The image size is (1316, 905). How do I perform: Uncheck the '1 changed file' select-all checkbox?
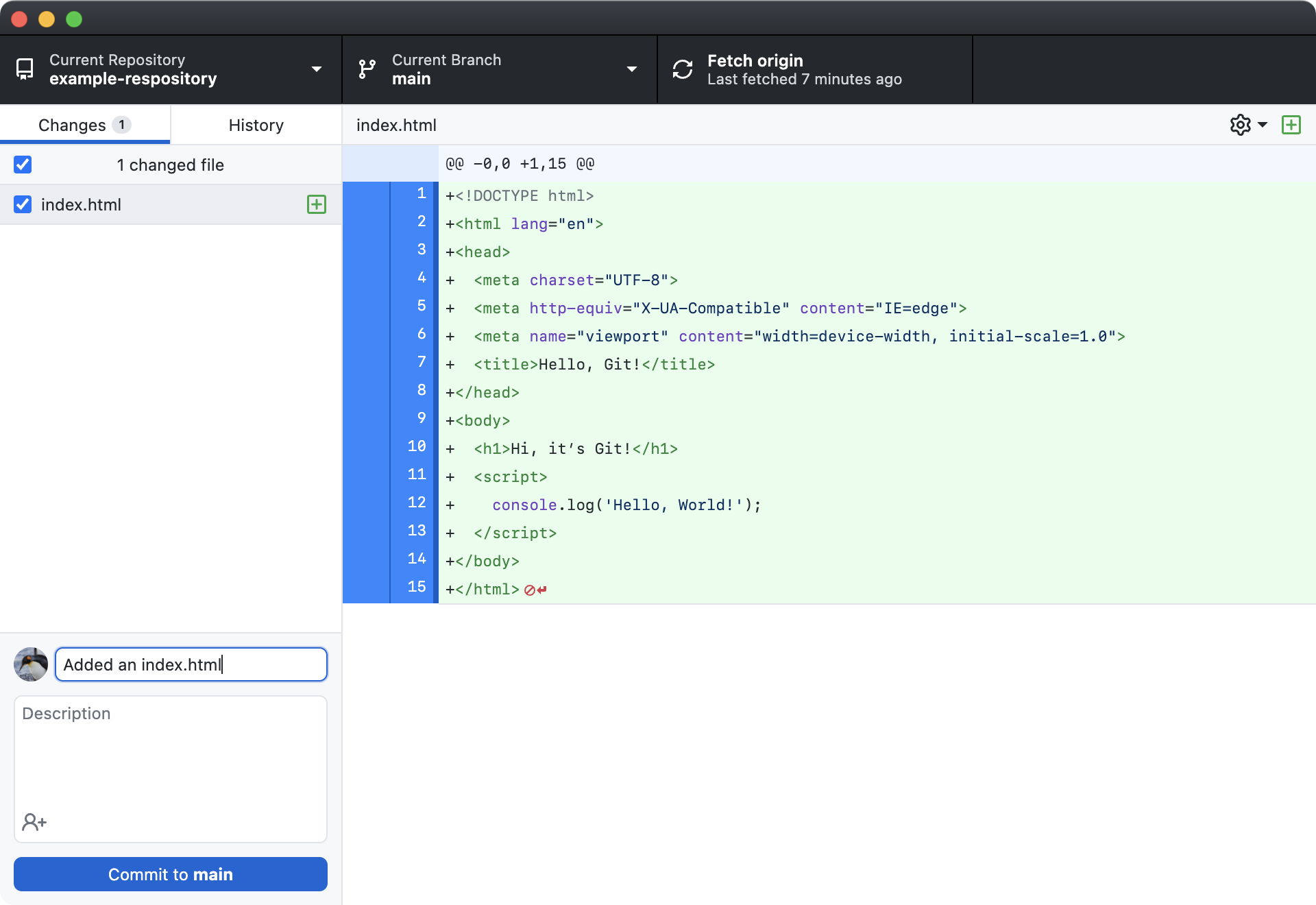[23, 165]
